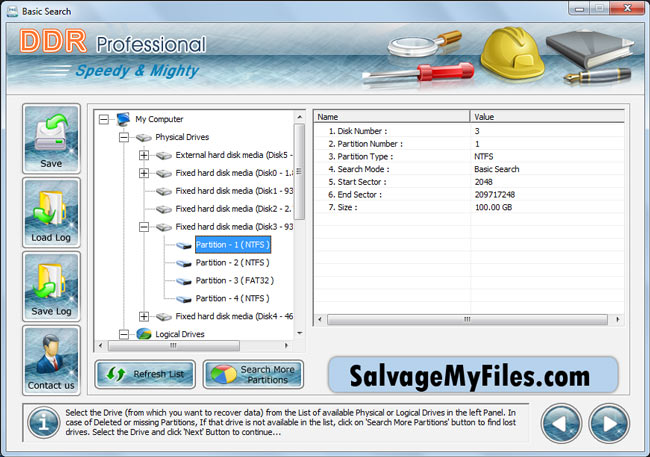Click tree horizontal scroll right arrow

(x=286, y=345)
